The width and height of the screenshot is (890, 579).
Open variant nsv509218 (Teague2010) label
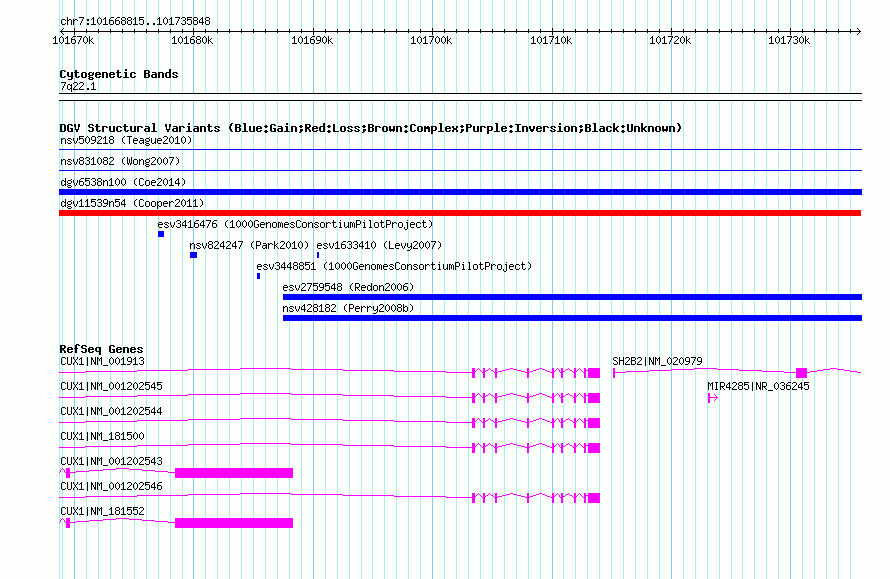126,140
